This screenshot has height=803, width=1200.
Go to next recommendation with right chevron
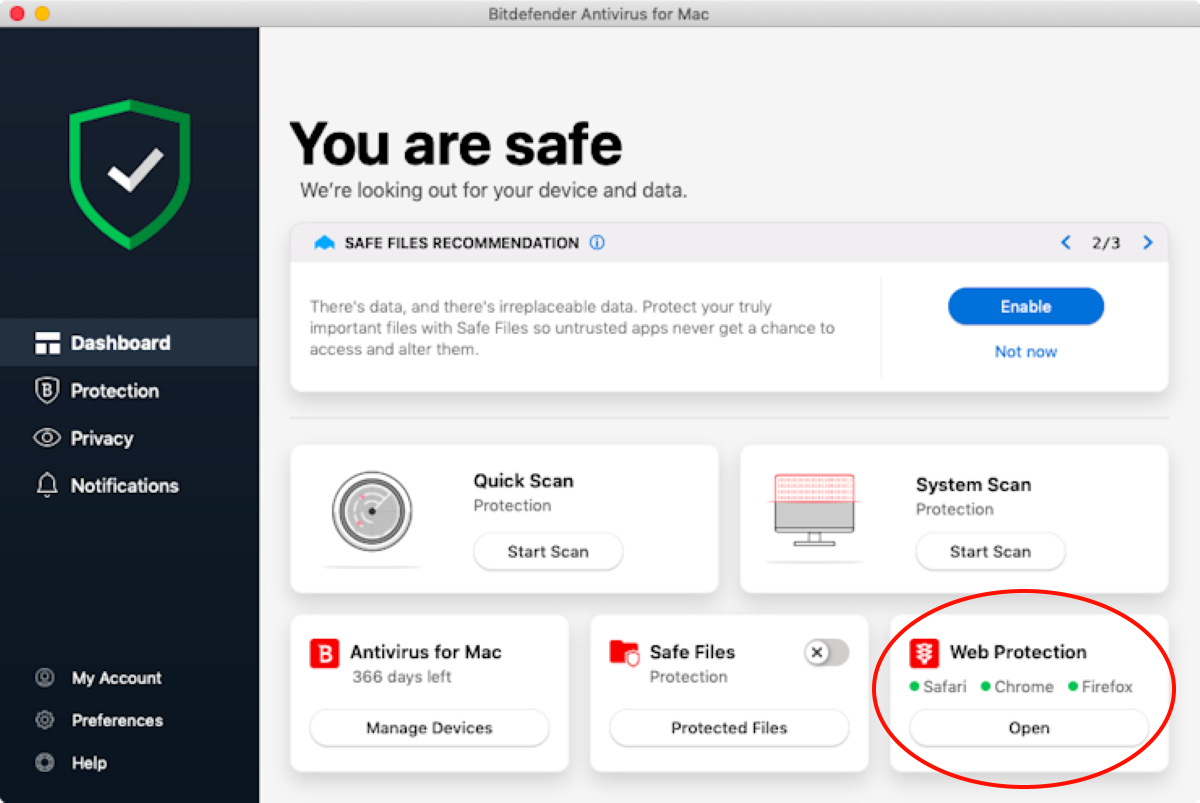tap(1148, 243)
